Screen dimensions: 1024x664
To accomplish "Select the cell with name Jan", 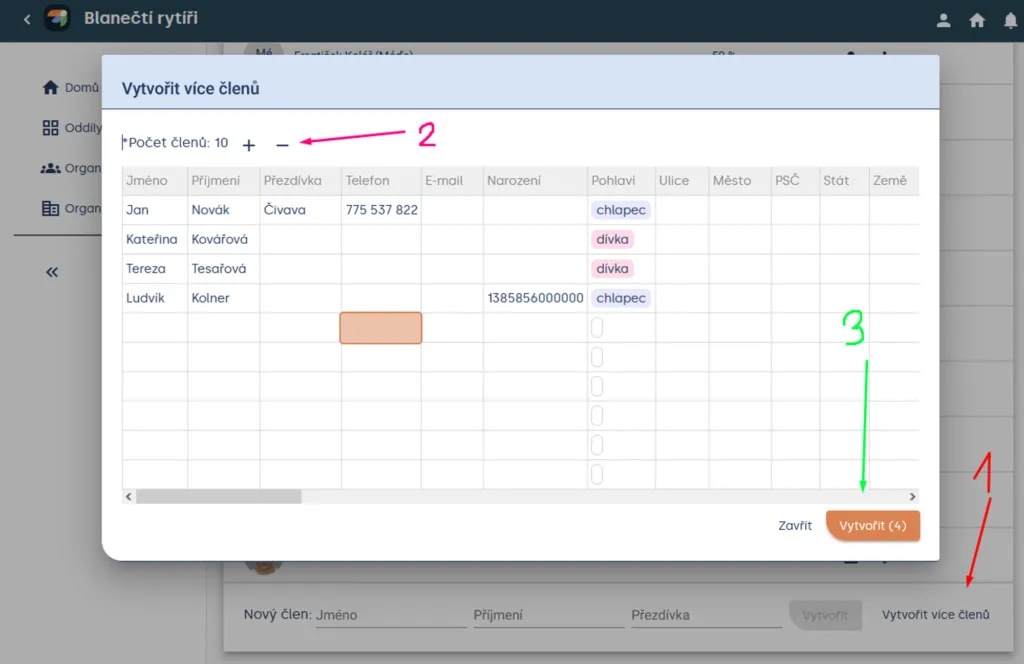I will (155, 210).
